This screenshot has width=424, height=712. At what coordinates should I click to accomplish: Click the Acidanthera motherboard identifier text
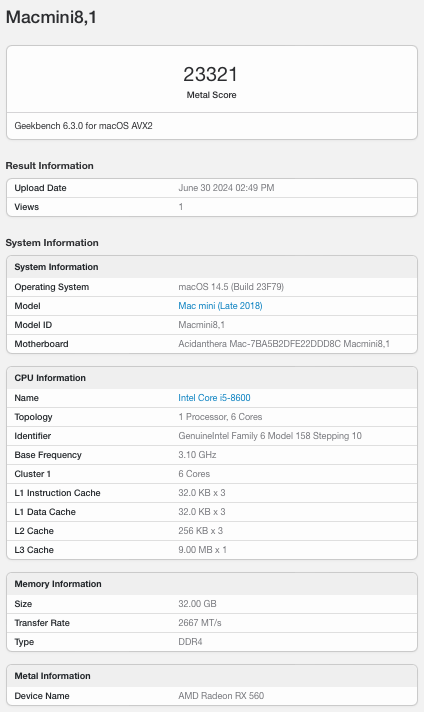[284, 344]
